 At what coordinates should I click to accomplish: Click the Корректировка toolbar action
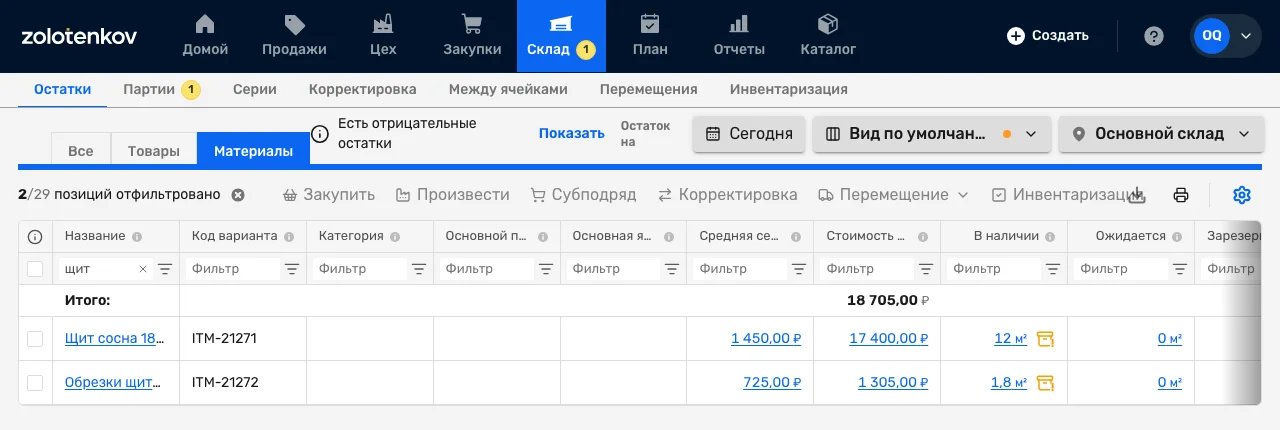tap(727, 195)
